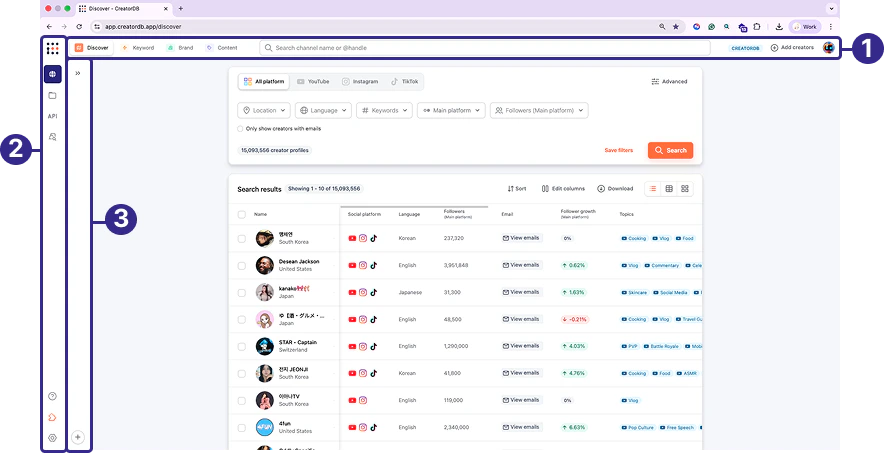Open browser downloads icon
884x453 pixels.
pyautogui.click(x=779, y=26)
